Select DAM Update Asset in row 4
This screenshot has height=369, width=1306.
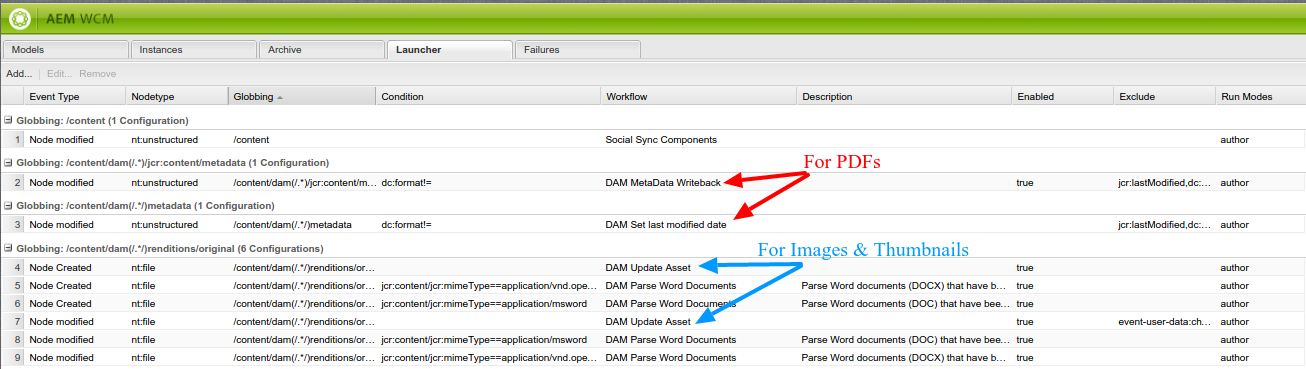tap(699, 268)
